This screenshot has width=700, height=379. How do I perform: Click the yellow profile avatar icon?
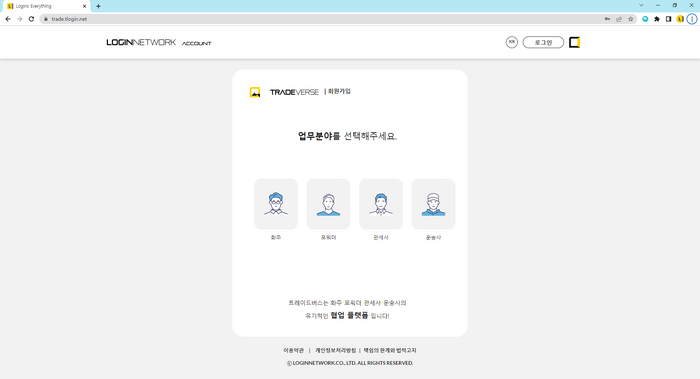point(680,19)
